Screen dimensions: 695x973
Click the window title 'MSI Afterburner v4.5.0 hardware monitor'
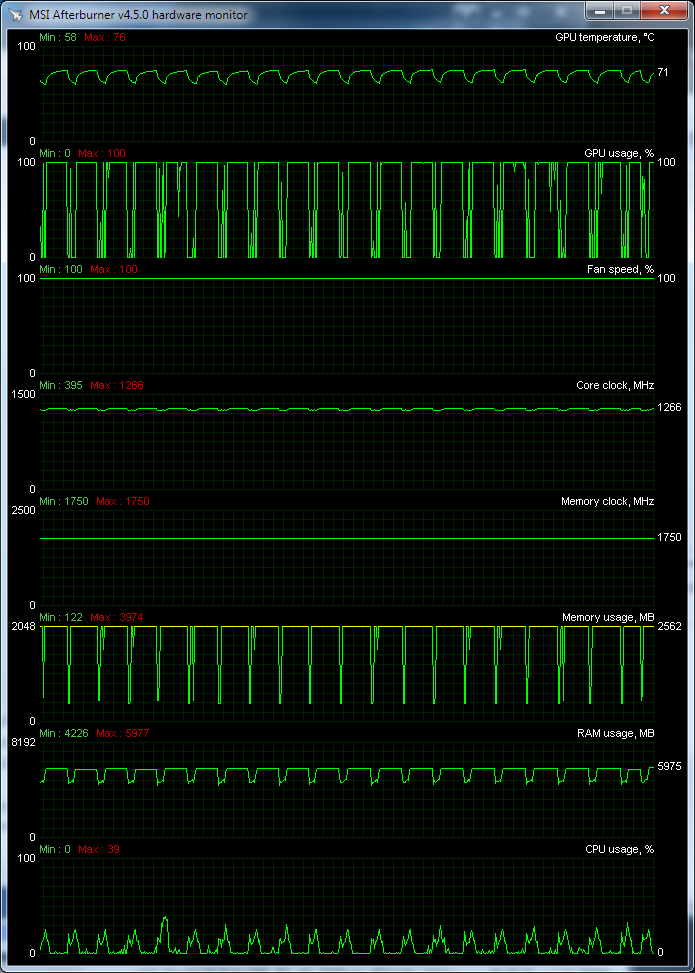[138, 14]
